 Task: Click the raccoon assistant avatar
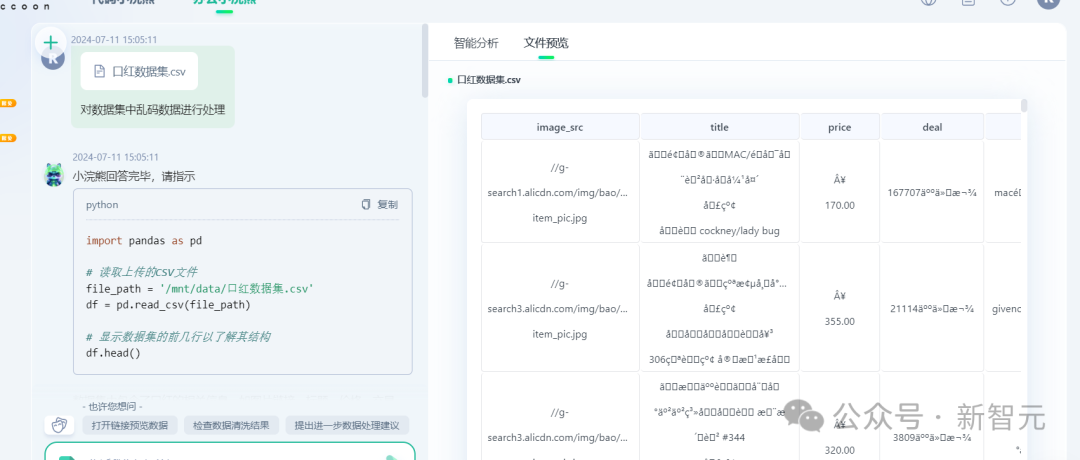54,175
